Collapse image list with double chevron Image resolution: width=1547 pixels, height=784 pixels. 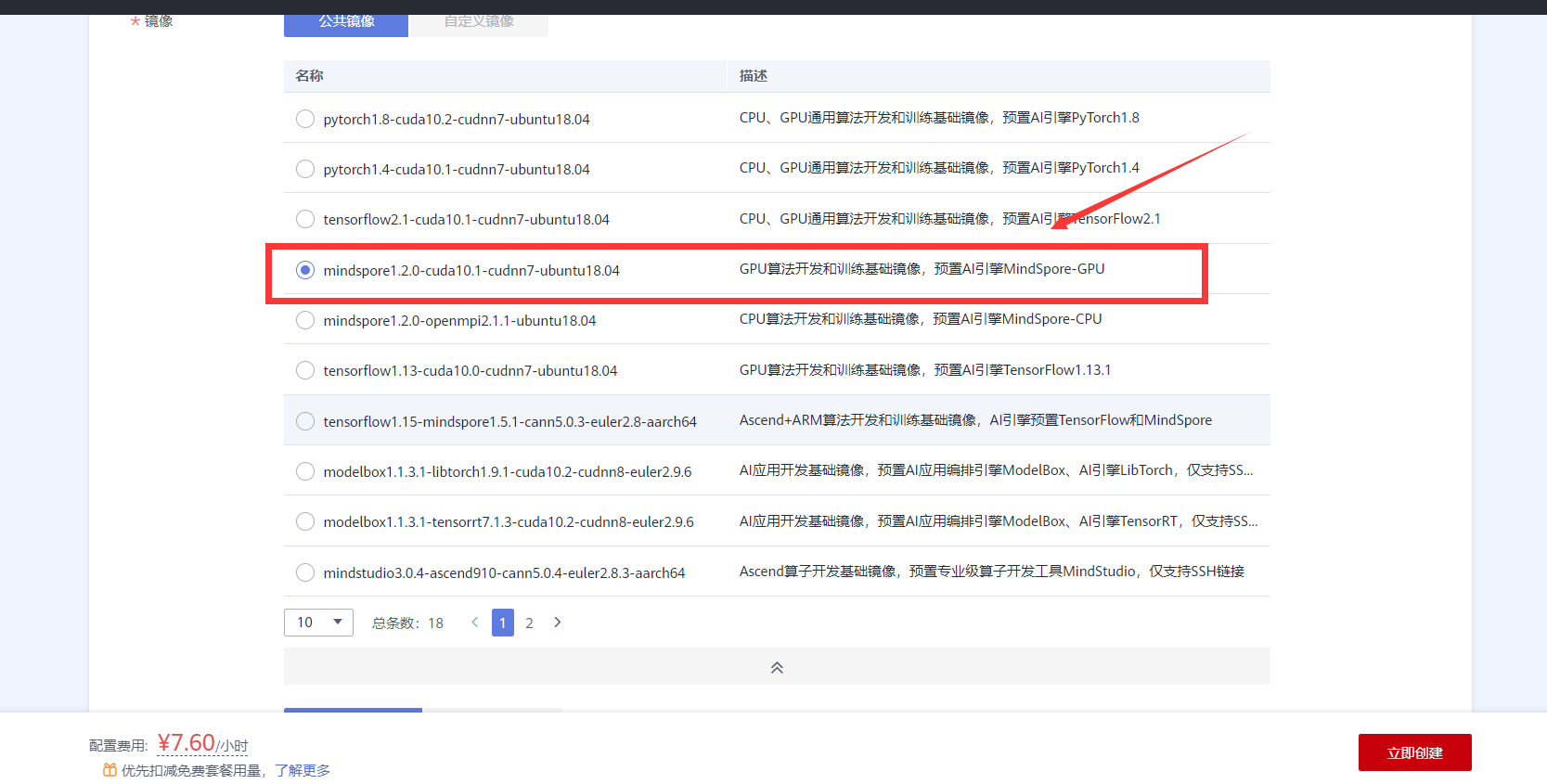(777, 667)
